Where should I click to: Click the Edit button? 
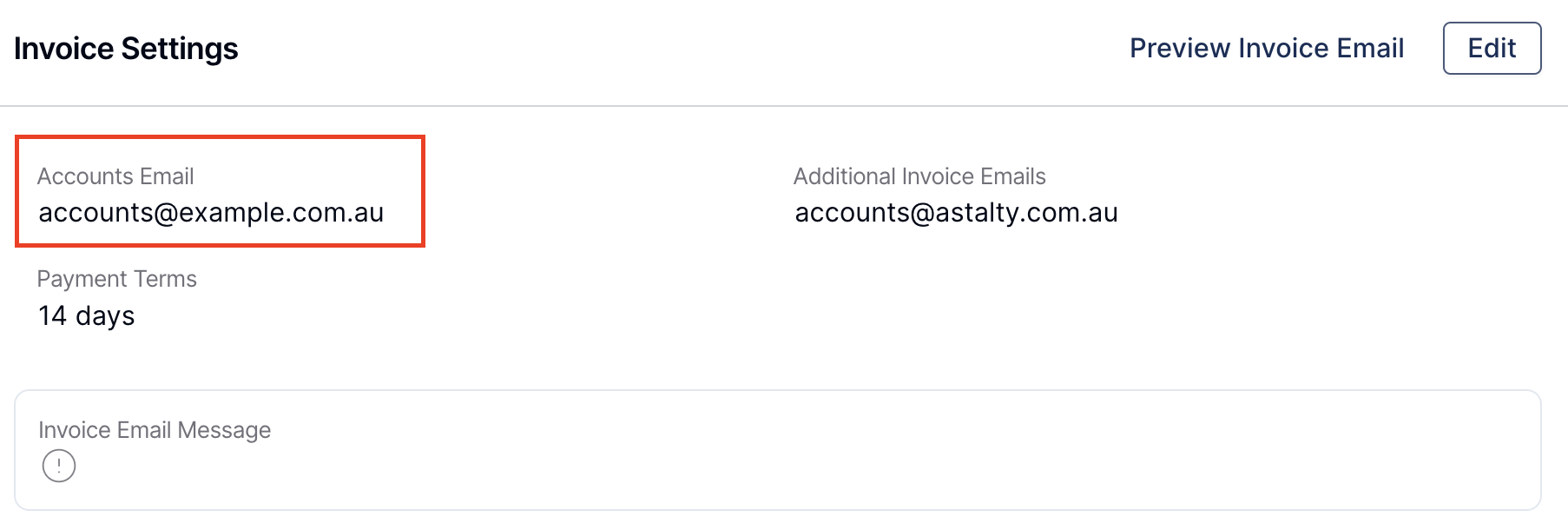tap(1492, 48)
